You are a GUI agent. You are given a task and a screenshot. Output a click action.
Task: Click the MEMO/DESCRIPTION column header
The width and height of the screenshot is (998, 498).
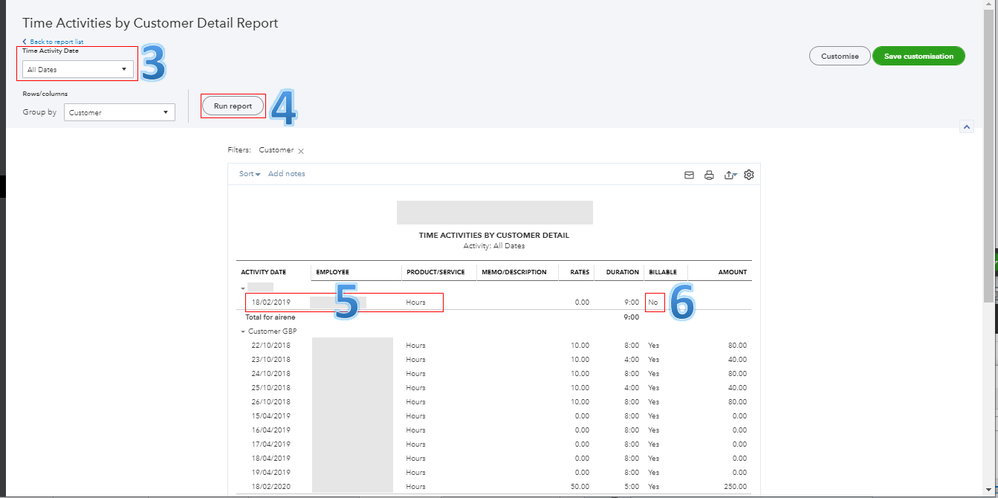[x=514, y=272]
